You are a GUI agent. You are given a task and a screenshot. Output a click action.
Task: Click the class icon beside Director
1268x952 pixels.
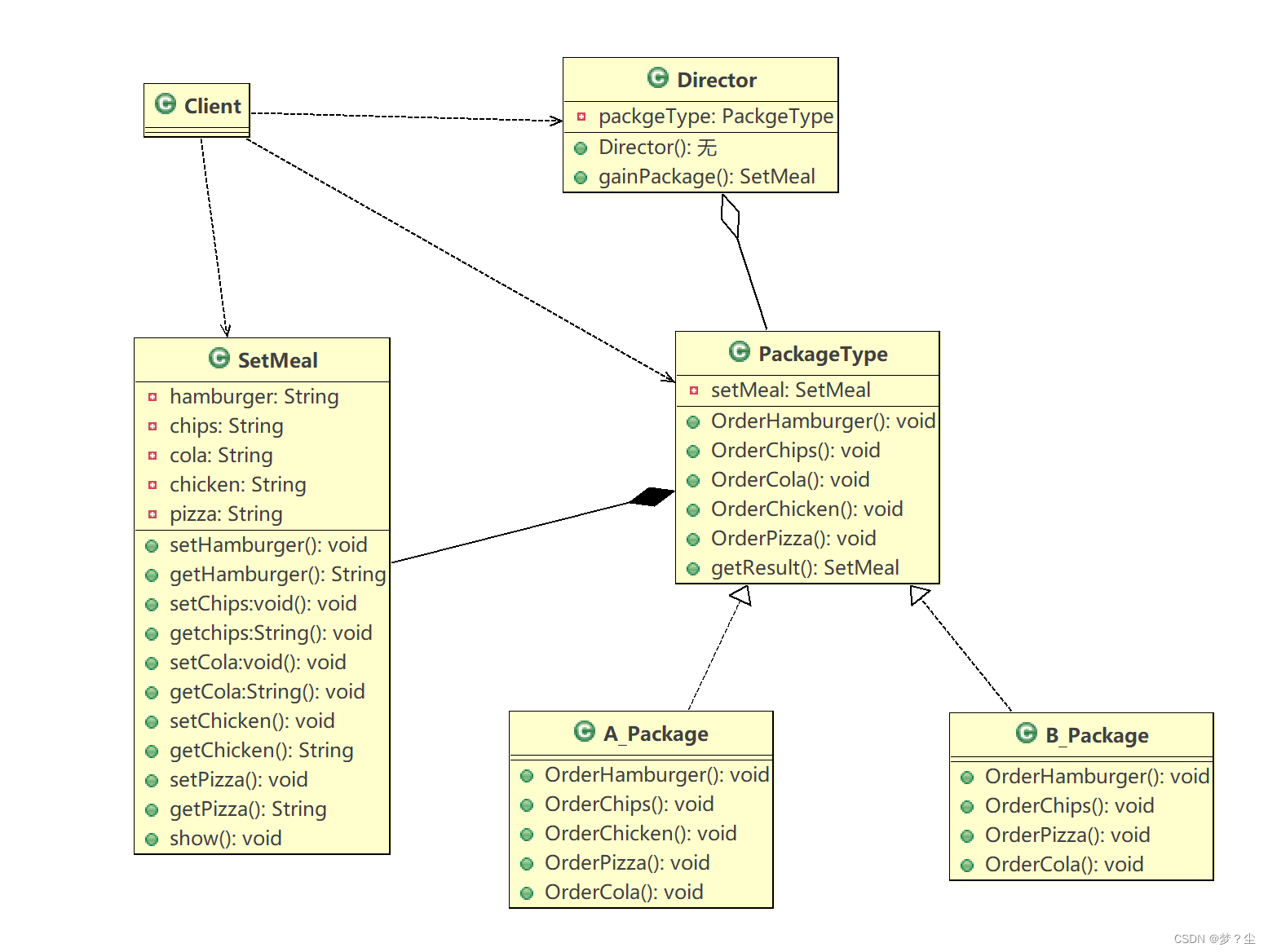click(658, 77)
